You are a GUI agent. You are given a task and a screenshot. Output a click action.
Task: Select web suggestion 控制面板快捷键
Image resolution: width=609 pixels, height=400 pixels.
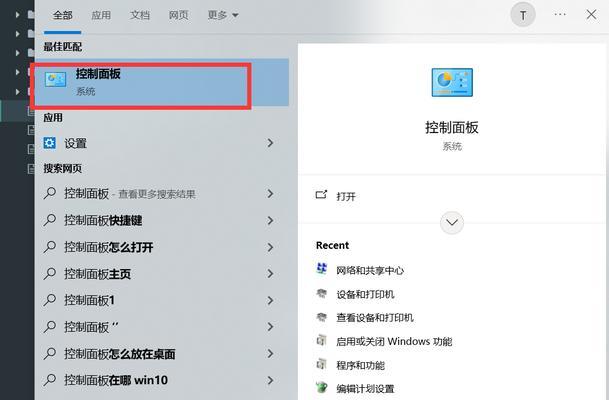pyautogui.click(x=103, y=220)
